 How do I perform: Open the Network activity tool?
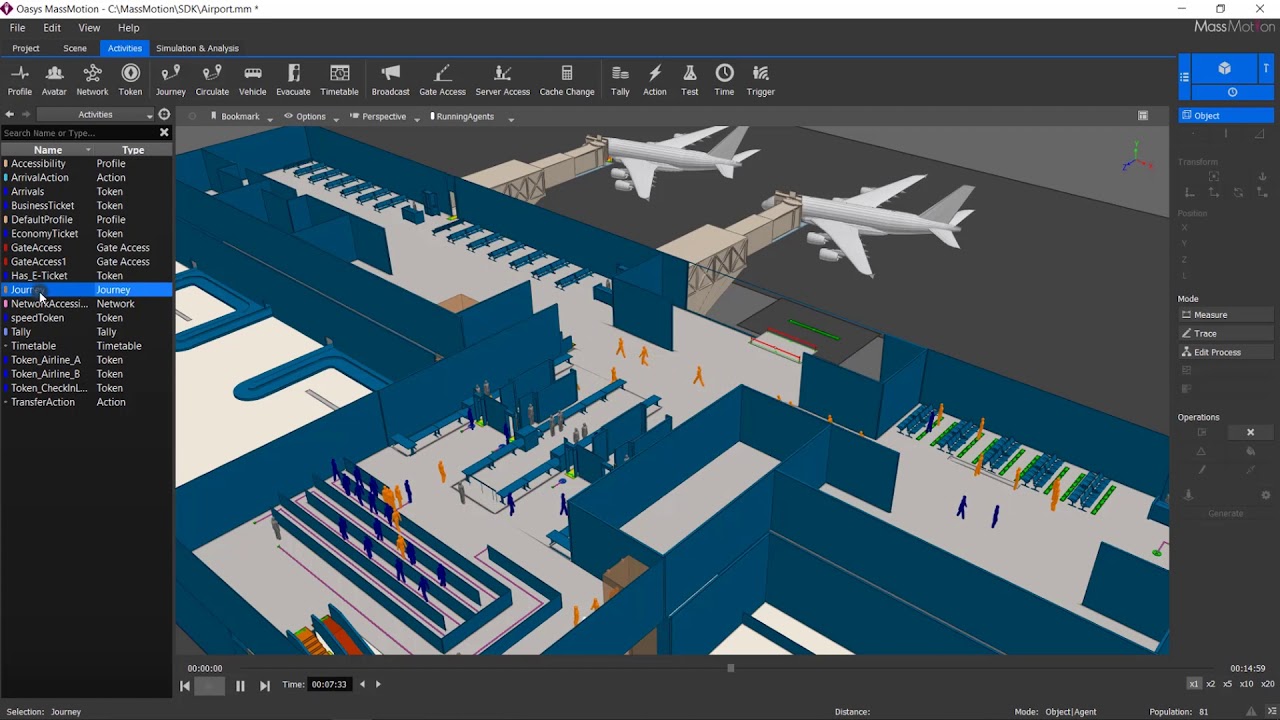coord(92,80)
